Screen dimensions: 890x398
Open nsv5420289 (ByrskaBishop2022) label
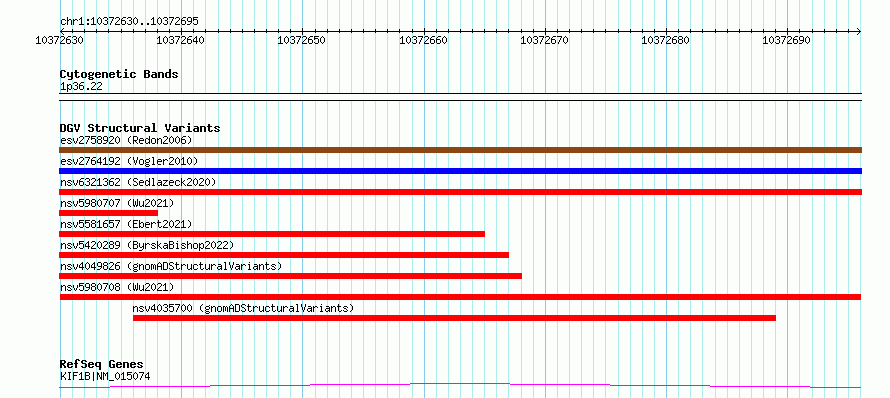147,245
